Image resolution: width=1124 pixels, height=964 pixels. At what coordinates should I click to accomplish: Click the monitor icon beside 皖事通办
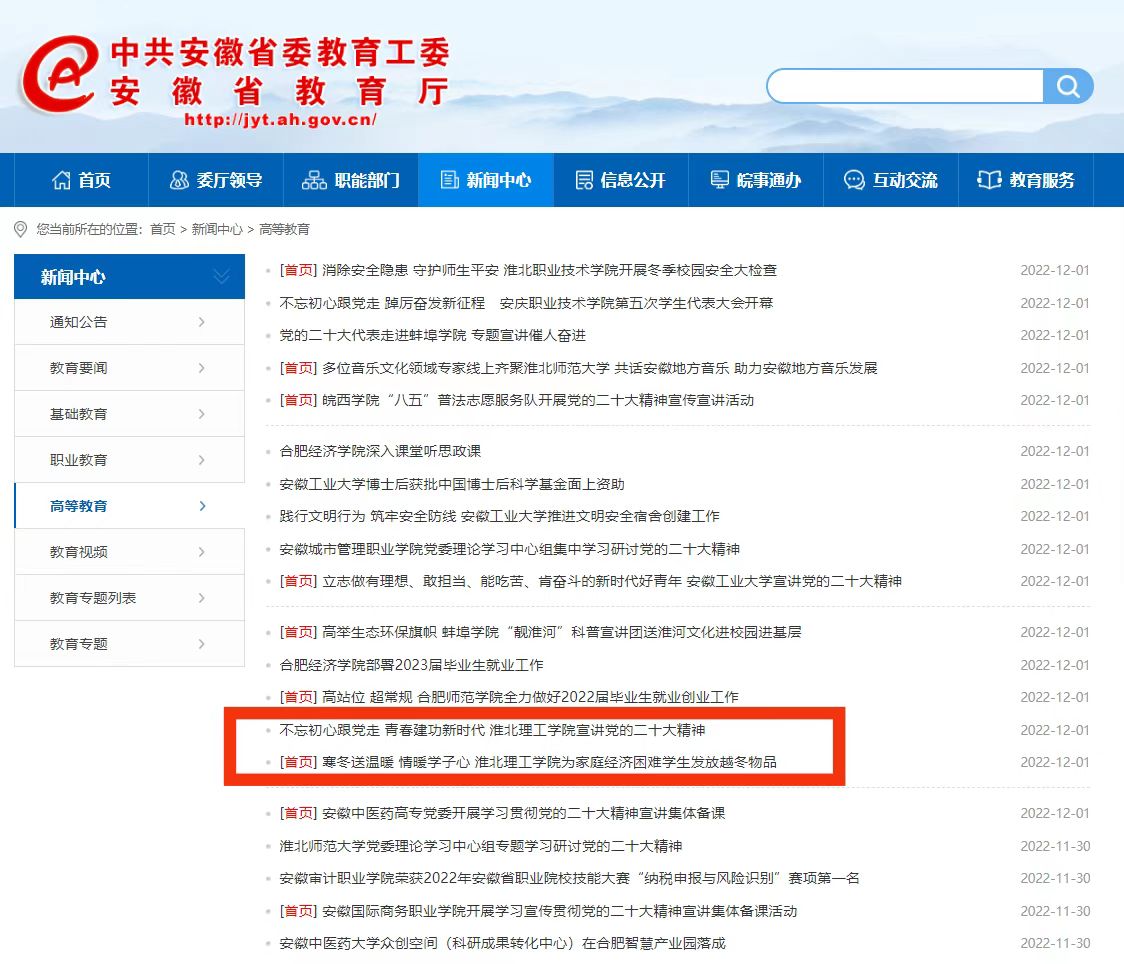point(720,180)
